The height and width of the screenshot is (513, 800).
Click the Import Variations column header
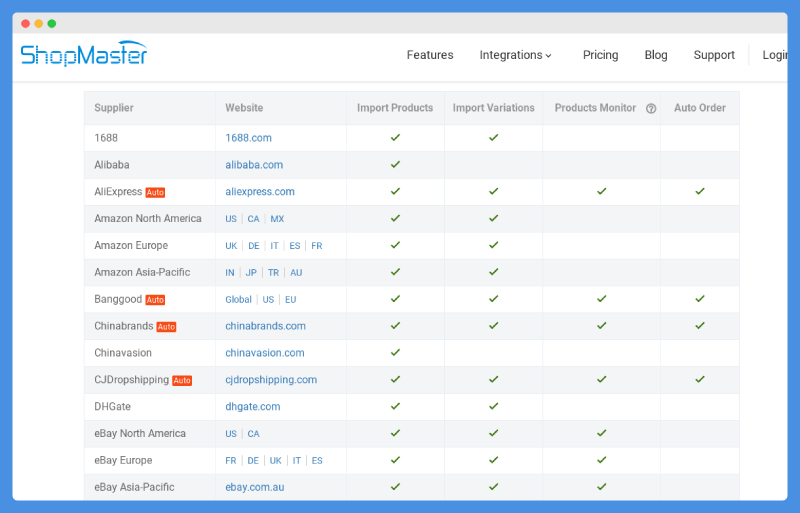(x=493, y=108)
